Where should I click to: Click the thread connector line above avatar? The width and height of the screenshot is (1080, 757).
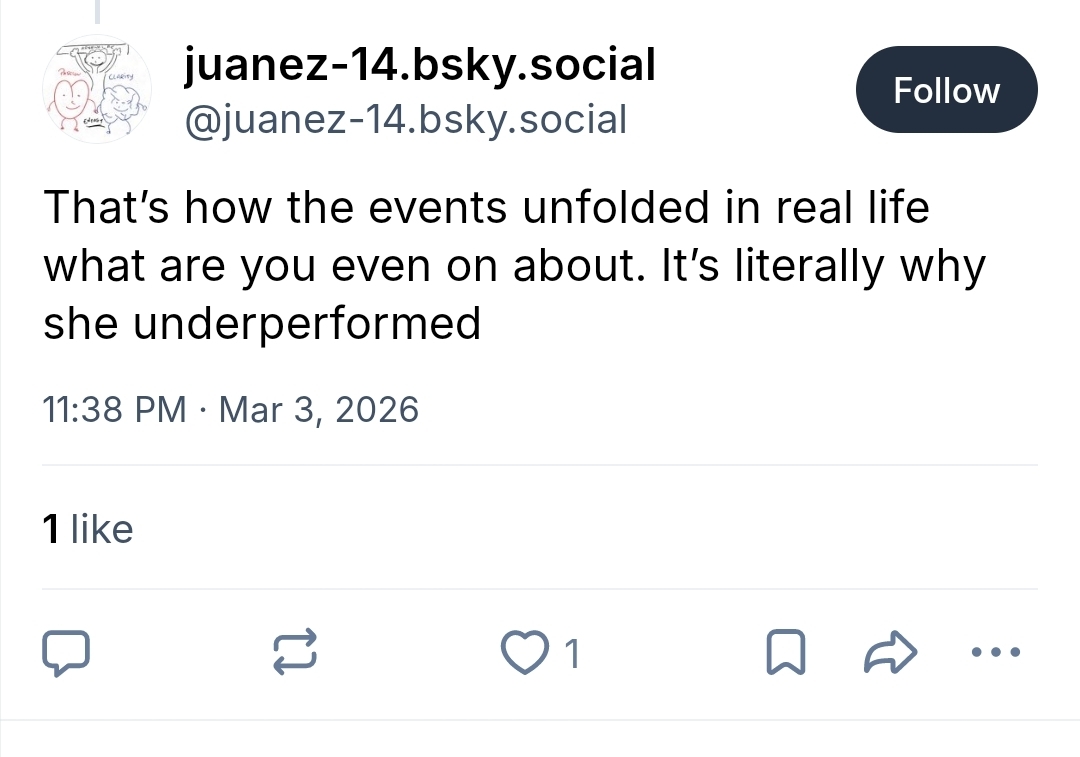click(97, 12)
